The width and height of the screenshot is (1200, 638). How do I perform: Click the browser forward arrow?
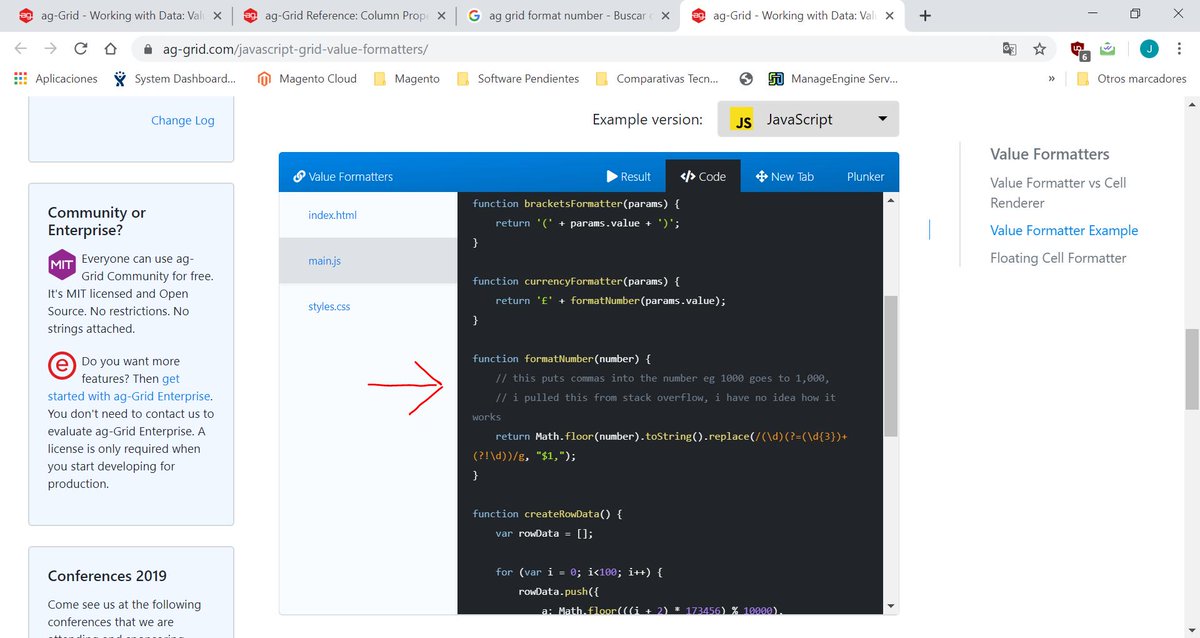coord(50,48)
